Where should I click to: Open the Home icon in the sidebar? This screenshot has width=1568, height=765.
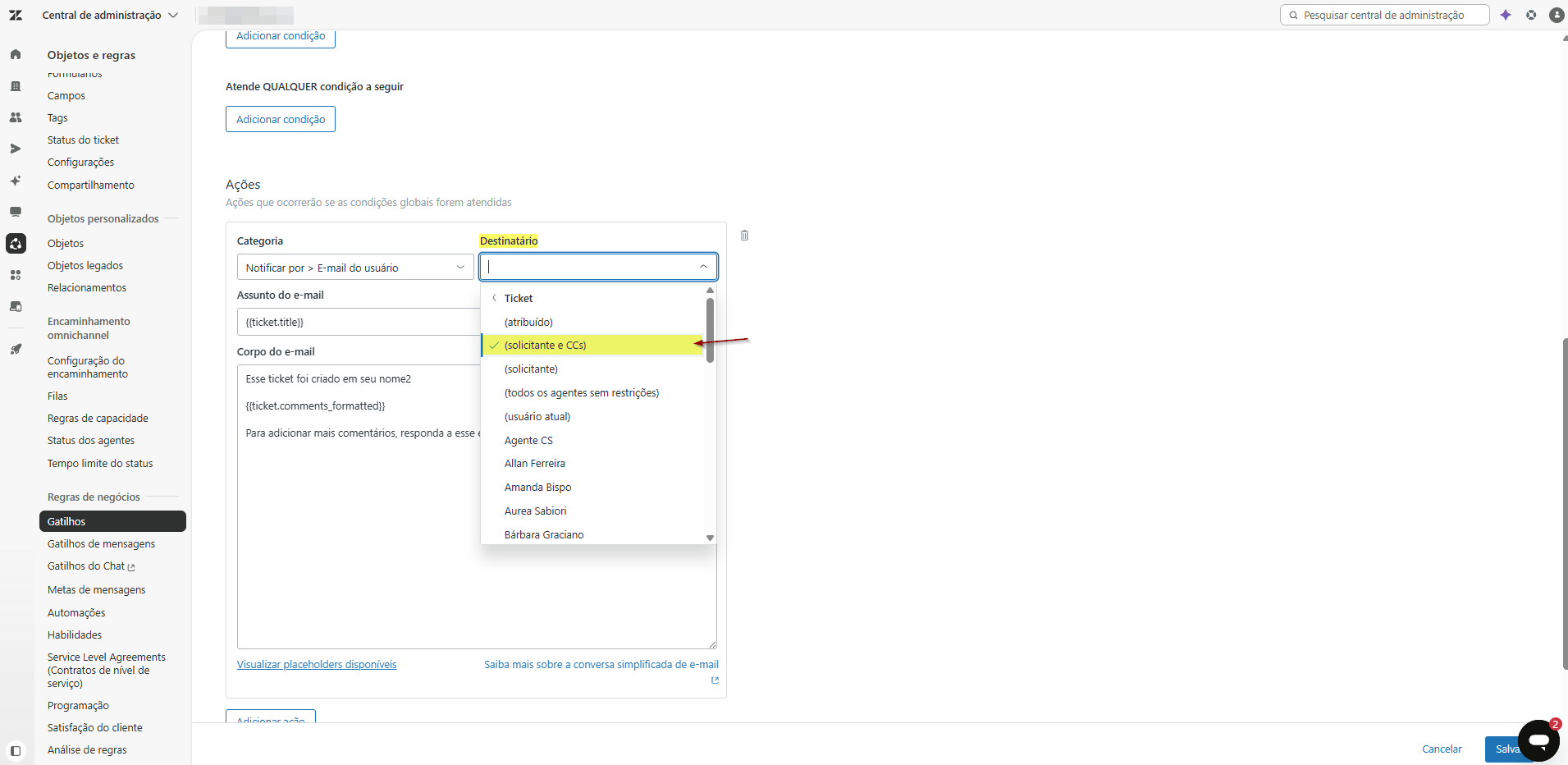coord(16,54)
